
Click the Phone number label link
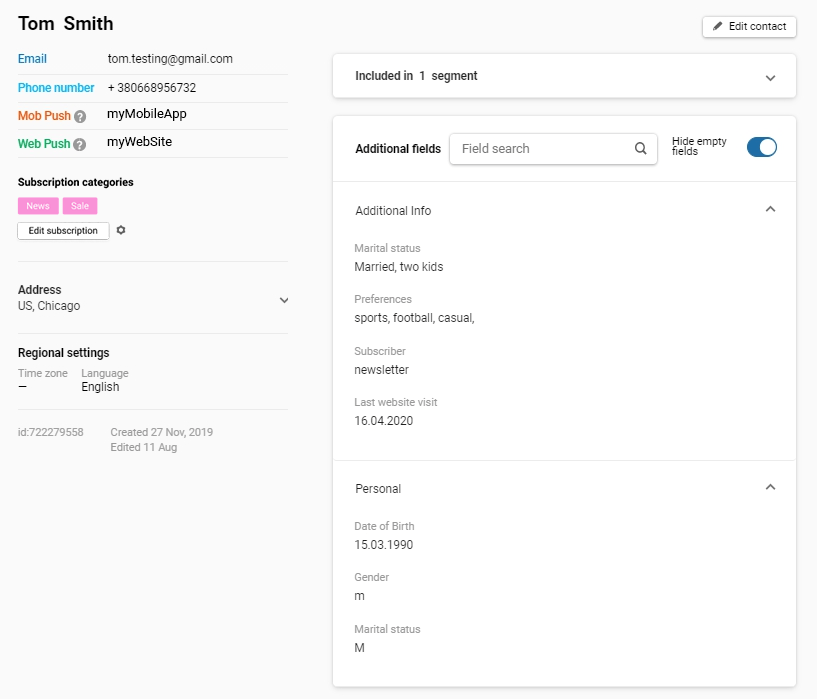click(56, 88)
